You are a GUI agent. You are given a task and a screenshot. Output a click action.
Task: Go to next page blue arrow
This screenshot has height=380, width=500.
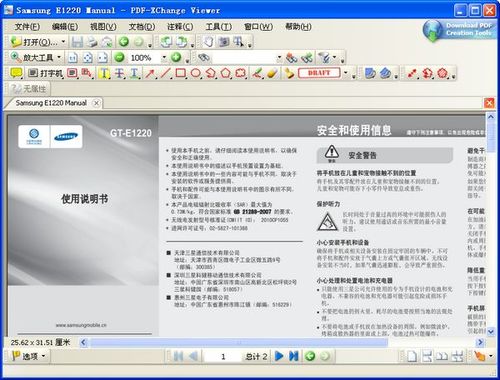279,356
